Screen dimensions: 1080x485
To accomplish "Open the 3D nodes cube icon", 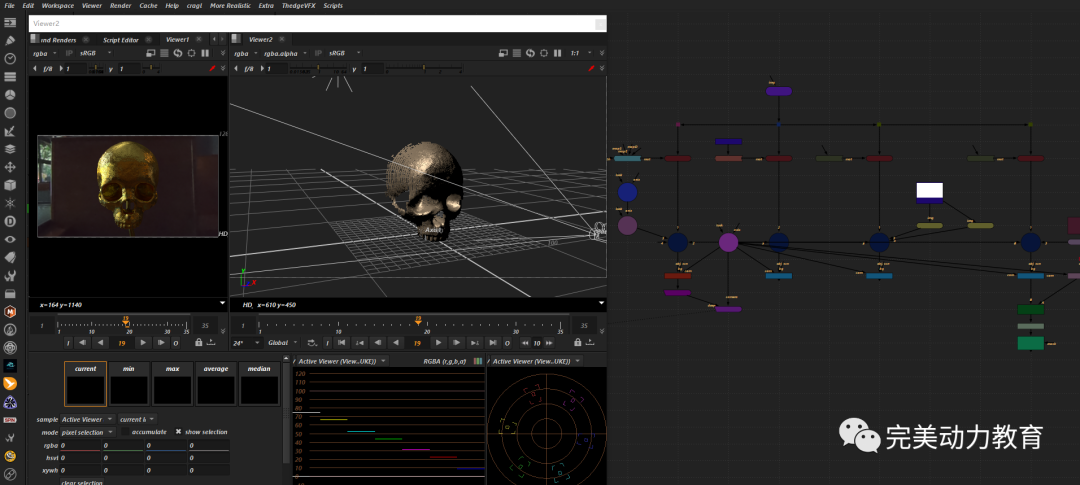I will tap(10, 185).
